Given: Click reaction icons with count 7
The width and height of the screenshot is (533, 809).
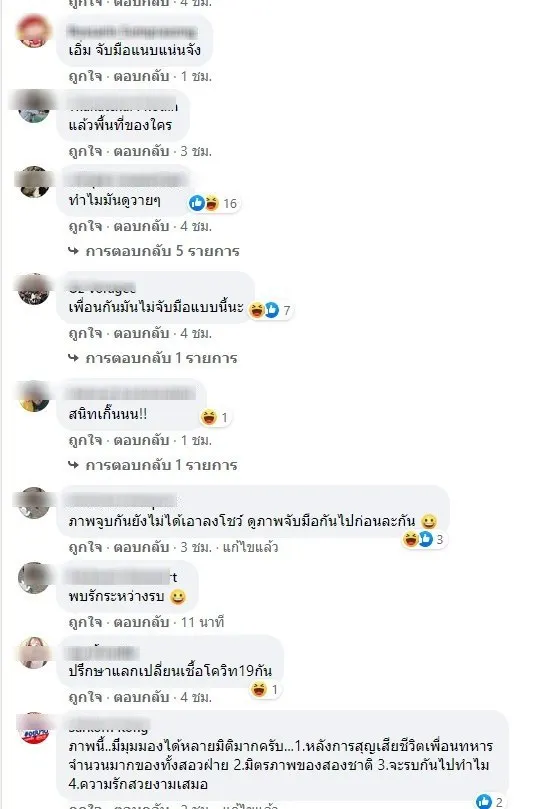Looking at the screenshot, I should [x=271, y=310].
